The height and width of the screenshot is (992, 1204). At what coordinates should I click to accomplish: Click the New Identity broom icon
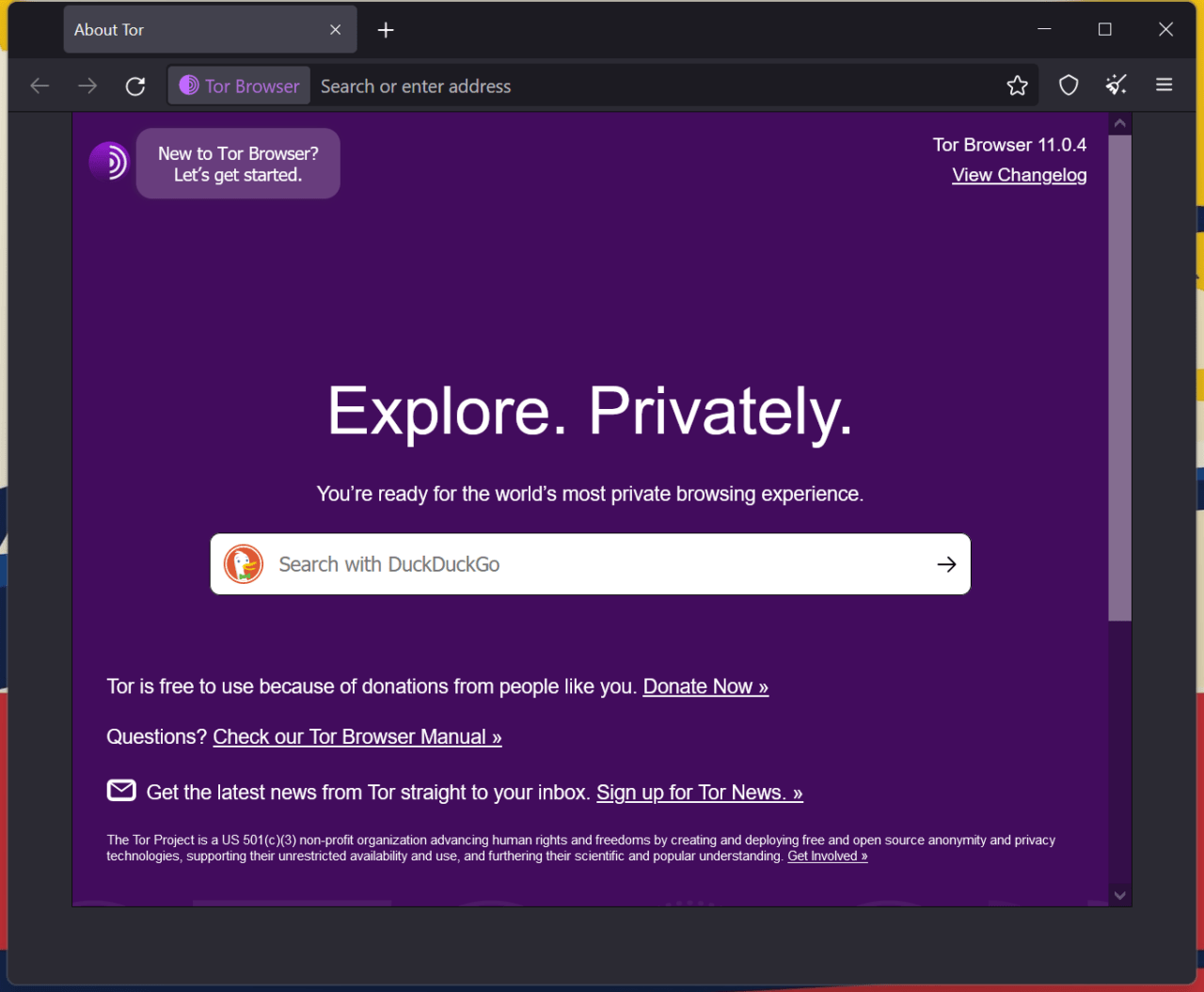click(x=1117, y=87)
